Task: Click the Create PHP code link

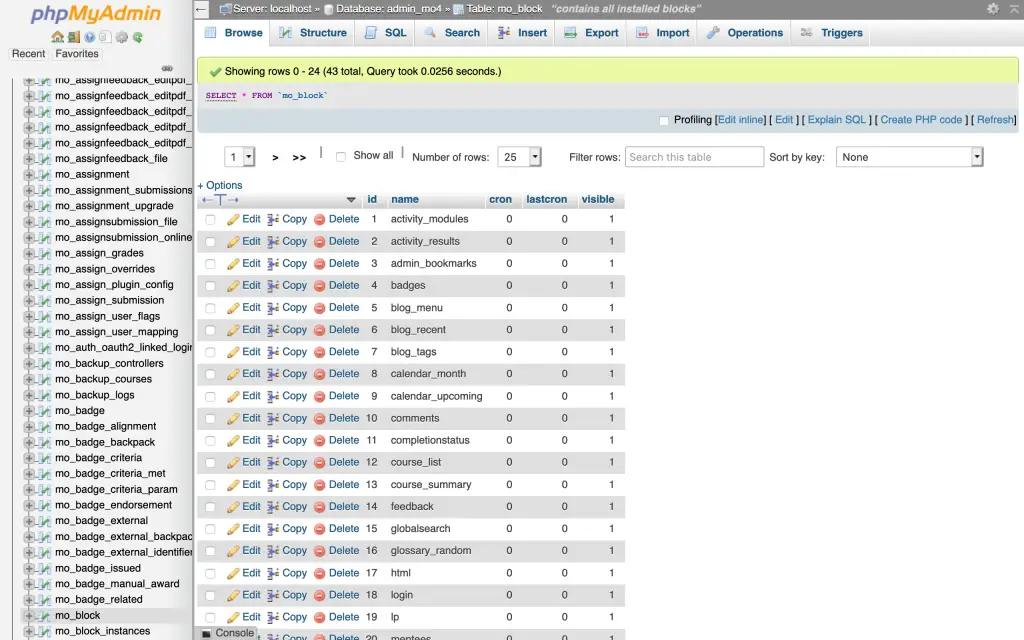Action: pos(920,120)
